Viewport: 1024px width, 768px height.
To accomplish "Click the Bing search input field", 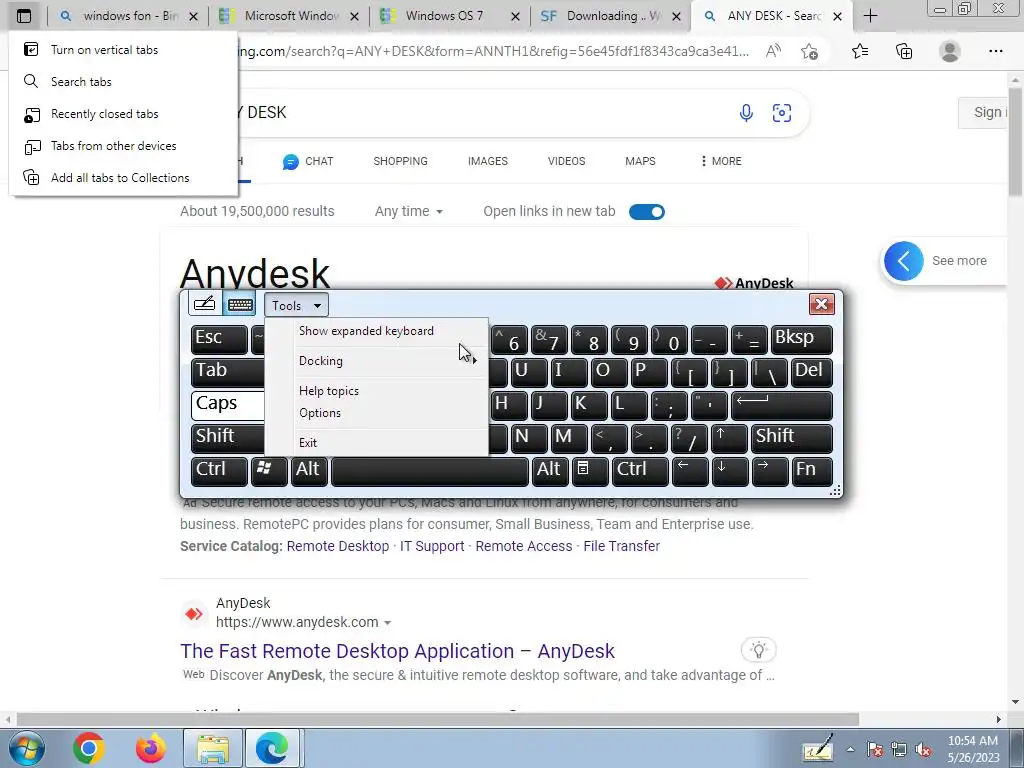I will (x=483, y=112).
